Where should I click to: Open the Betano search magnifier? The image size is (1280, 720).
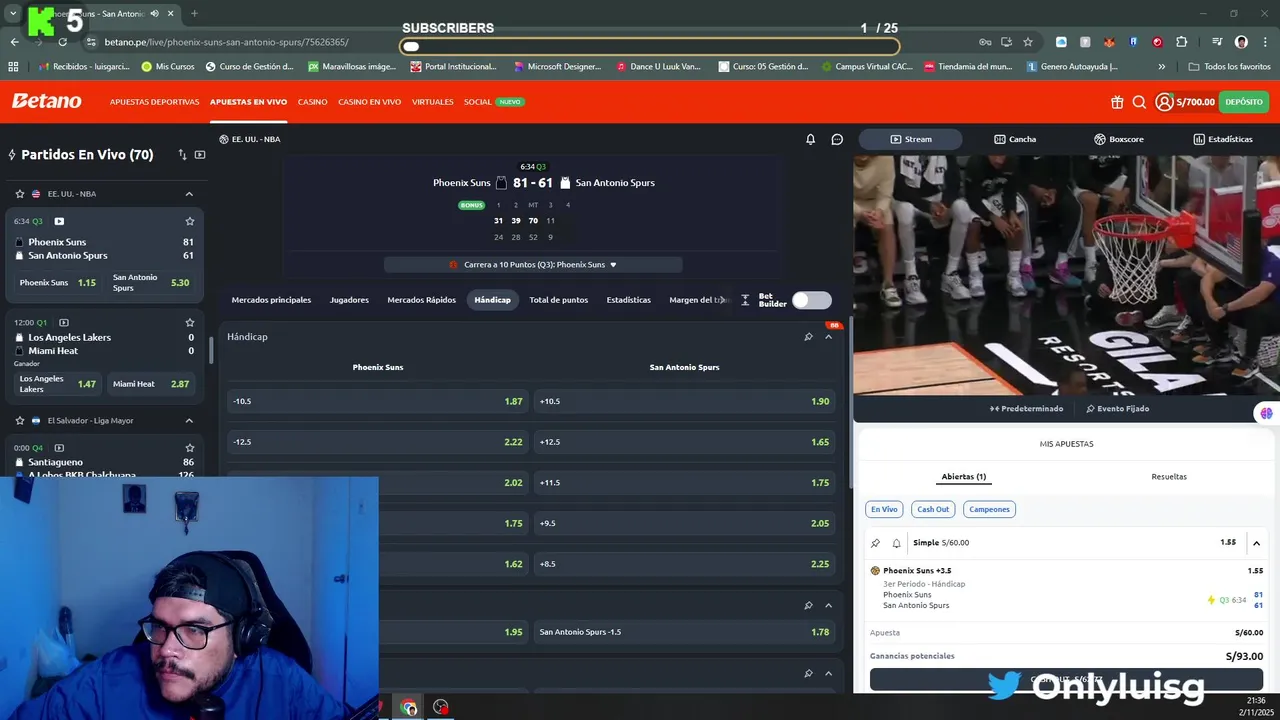pos(1139,102)
